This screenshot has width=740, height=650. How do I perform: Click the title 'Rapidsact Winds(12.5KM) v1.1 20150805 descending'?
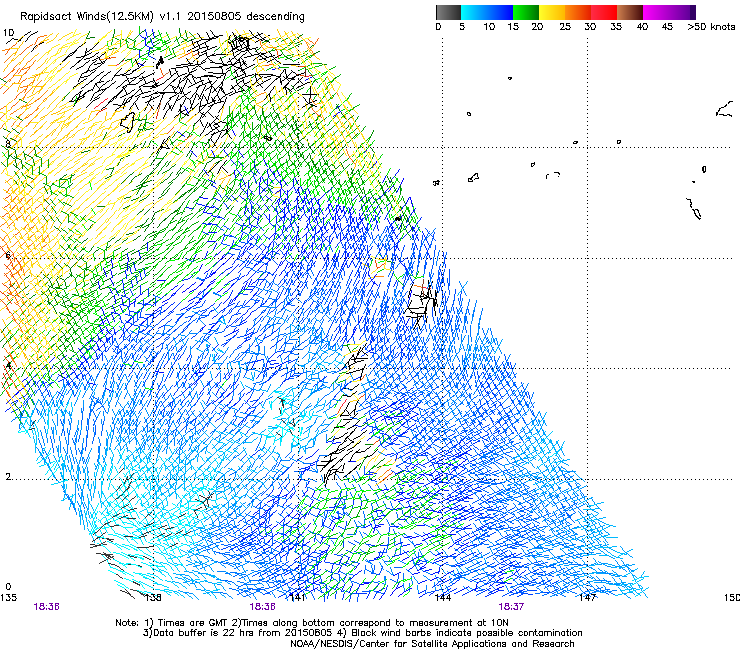(x=162, y=17)
